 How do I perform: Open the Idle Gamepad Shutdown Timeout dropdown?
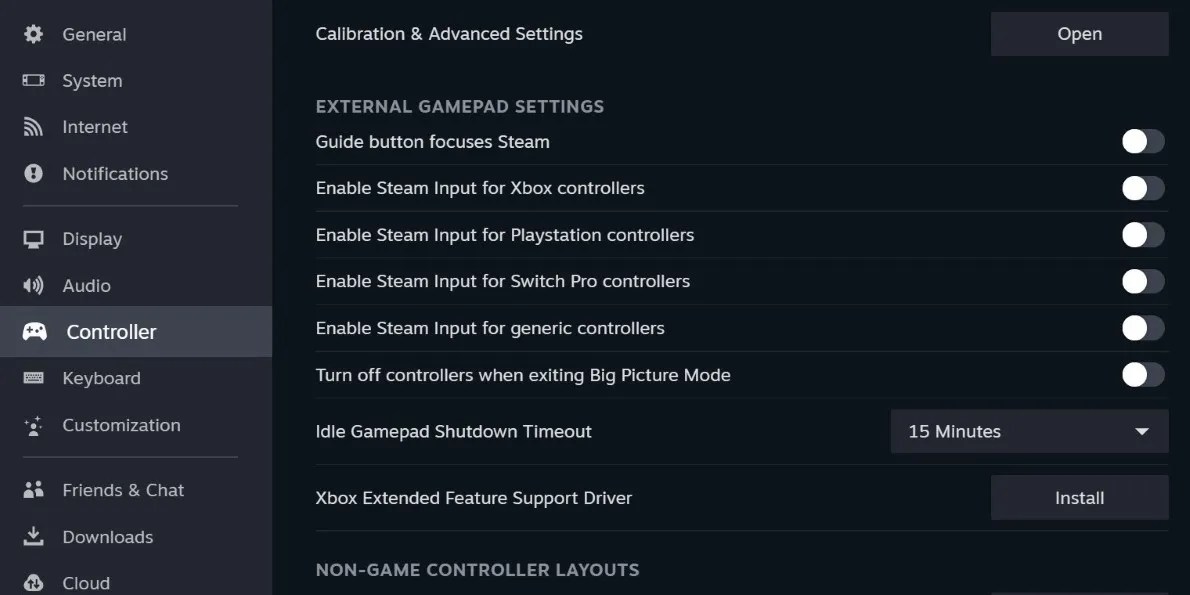coord(1029,431)
